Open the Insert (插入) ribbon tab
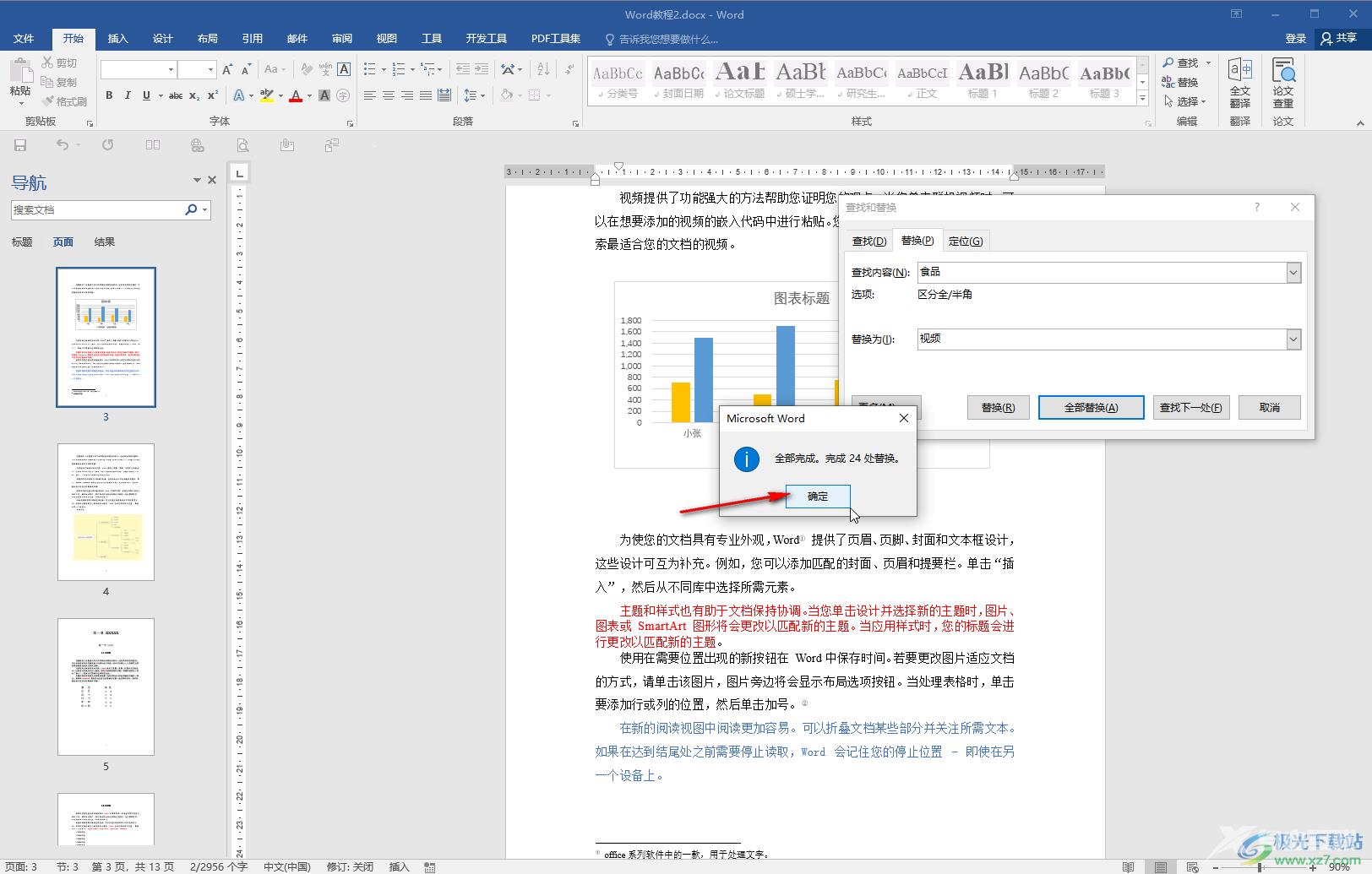The image size is (1372, 874). pyautogui.click(x=117, y=38)
